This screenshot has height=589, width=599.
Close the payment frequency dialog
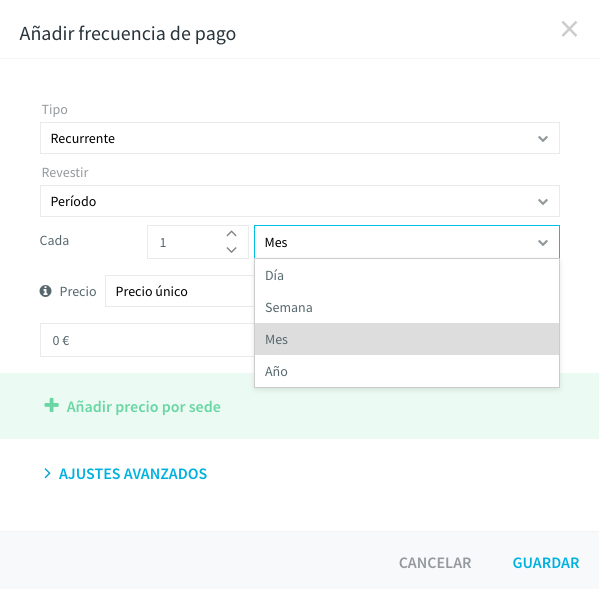[x=569, y=29]
